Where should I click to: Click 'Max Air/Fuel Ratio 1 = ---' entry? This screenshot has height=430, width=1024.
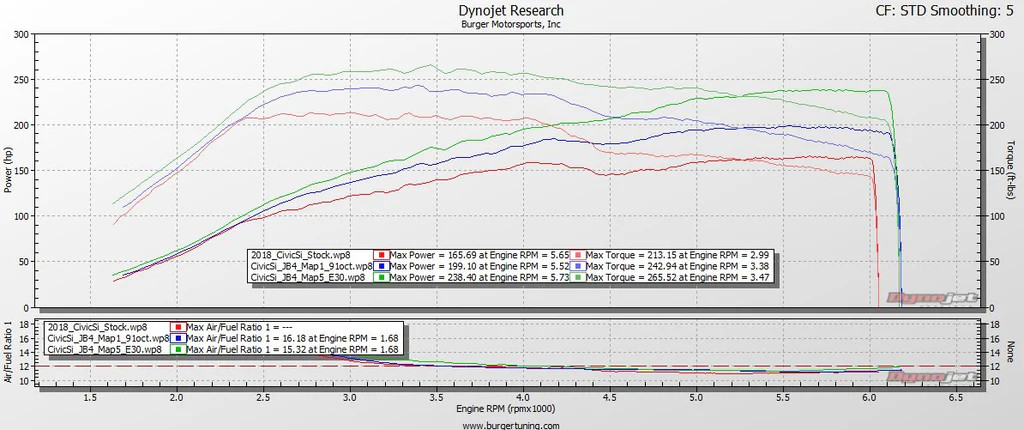241,327
